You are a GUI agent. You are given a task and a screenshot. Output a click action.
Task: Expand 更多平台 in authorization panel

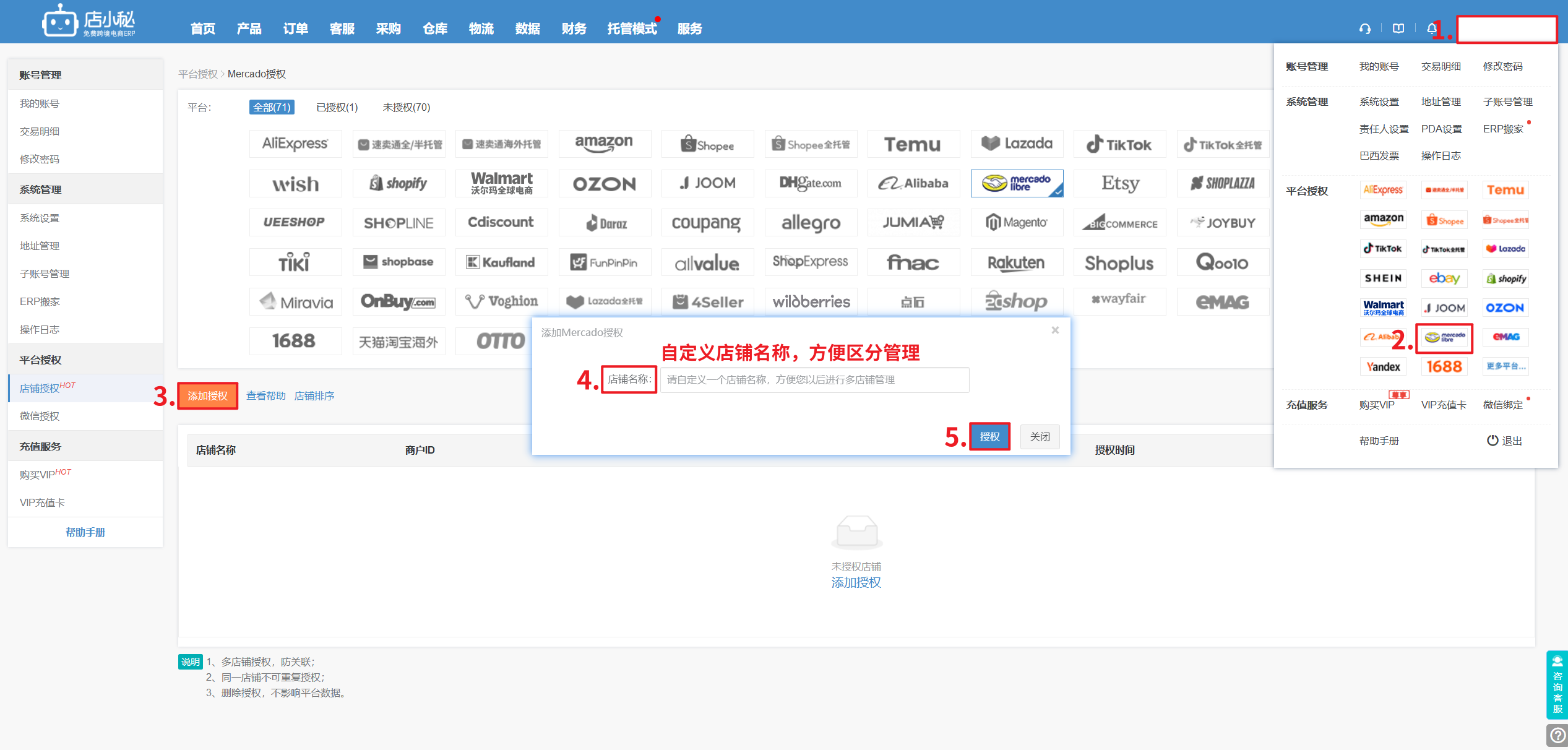click(x=1505, y=366)
